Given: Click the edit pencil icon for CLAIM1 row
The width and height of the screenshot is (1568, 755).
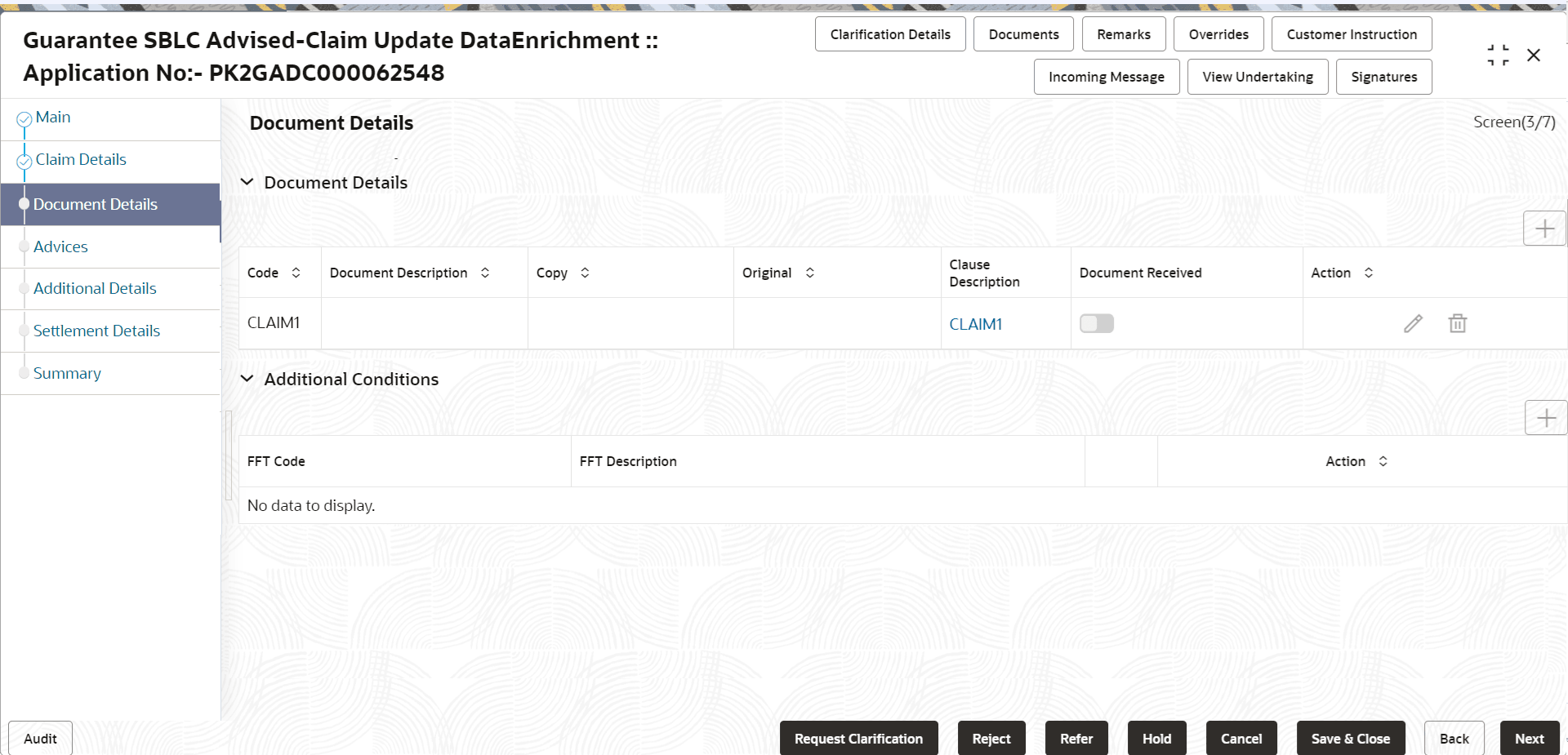Looking at the screenshot, I should coord(1414,323).
